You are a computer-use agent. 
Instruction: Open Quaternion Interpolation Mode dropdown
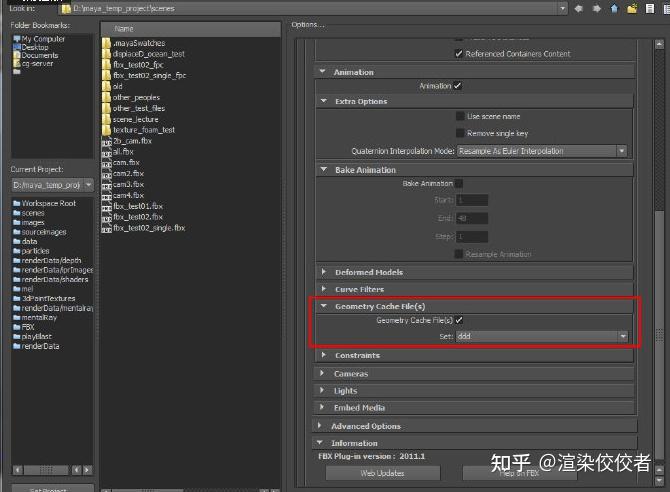[x=542, y=151]
